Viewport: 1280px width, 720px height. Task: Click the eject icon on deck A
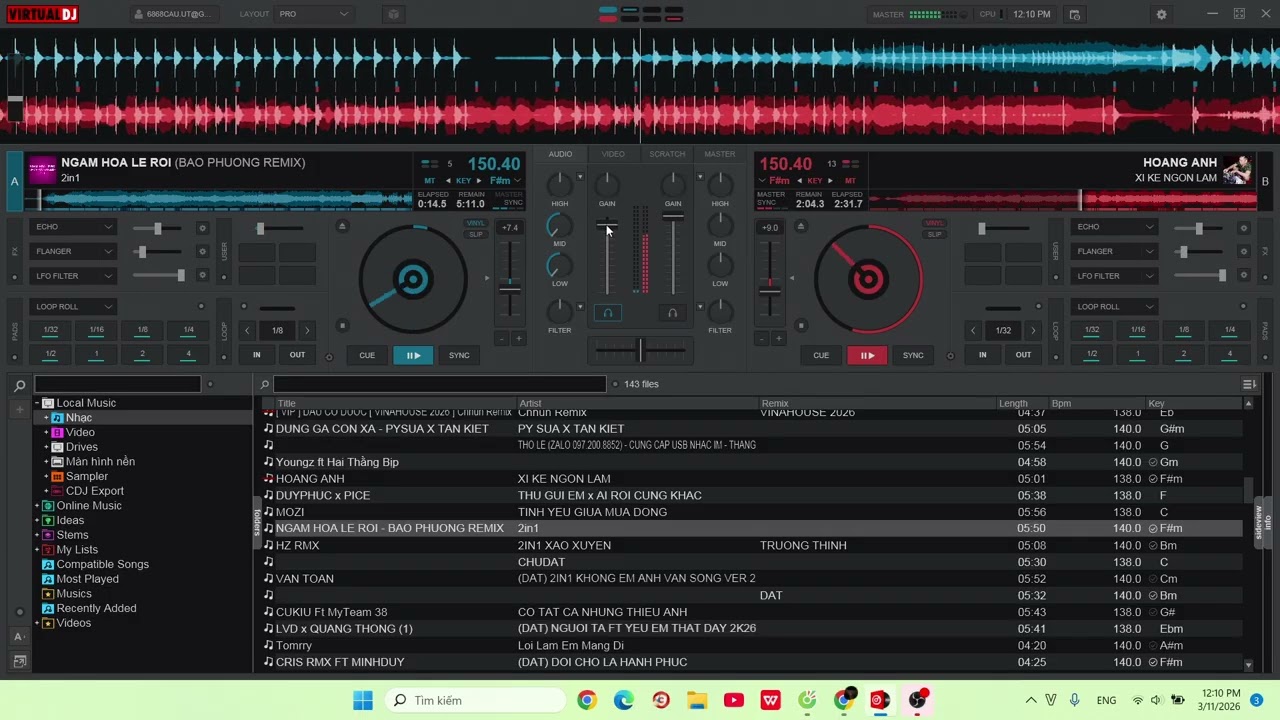click(342, 226)
